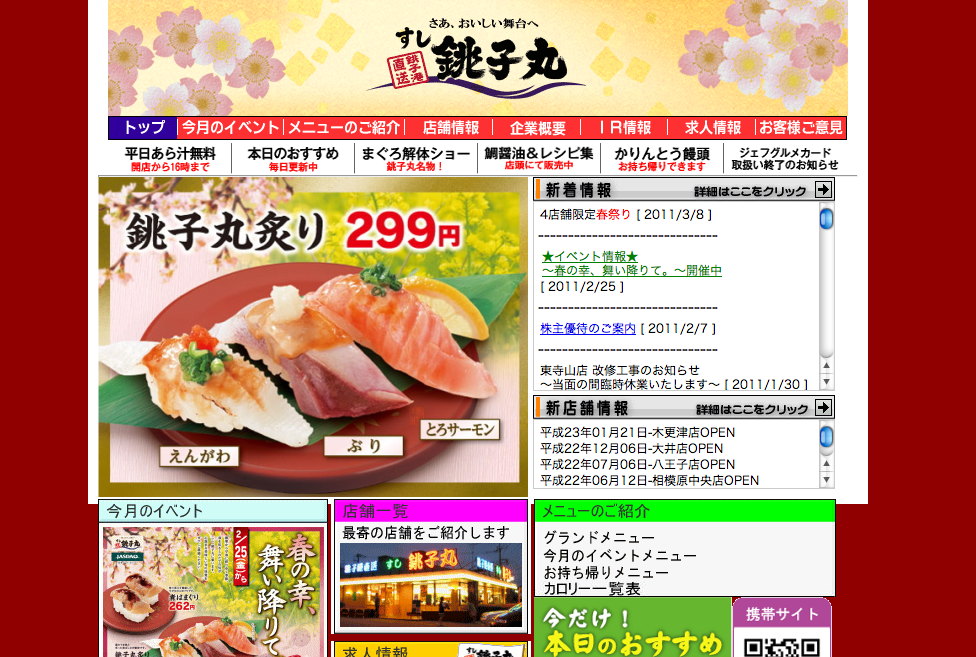Go to メニューのご紹介 in navigation bar
This screenshot has height=657, width=976.
click(x=344, y=128)
